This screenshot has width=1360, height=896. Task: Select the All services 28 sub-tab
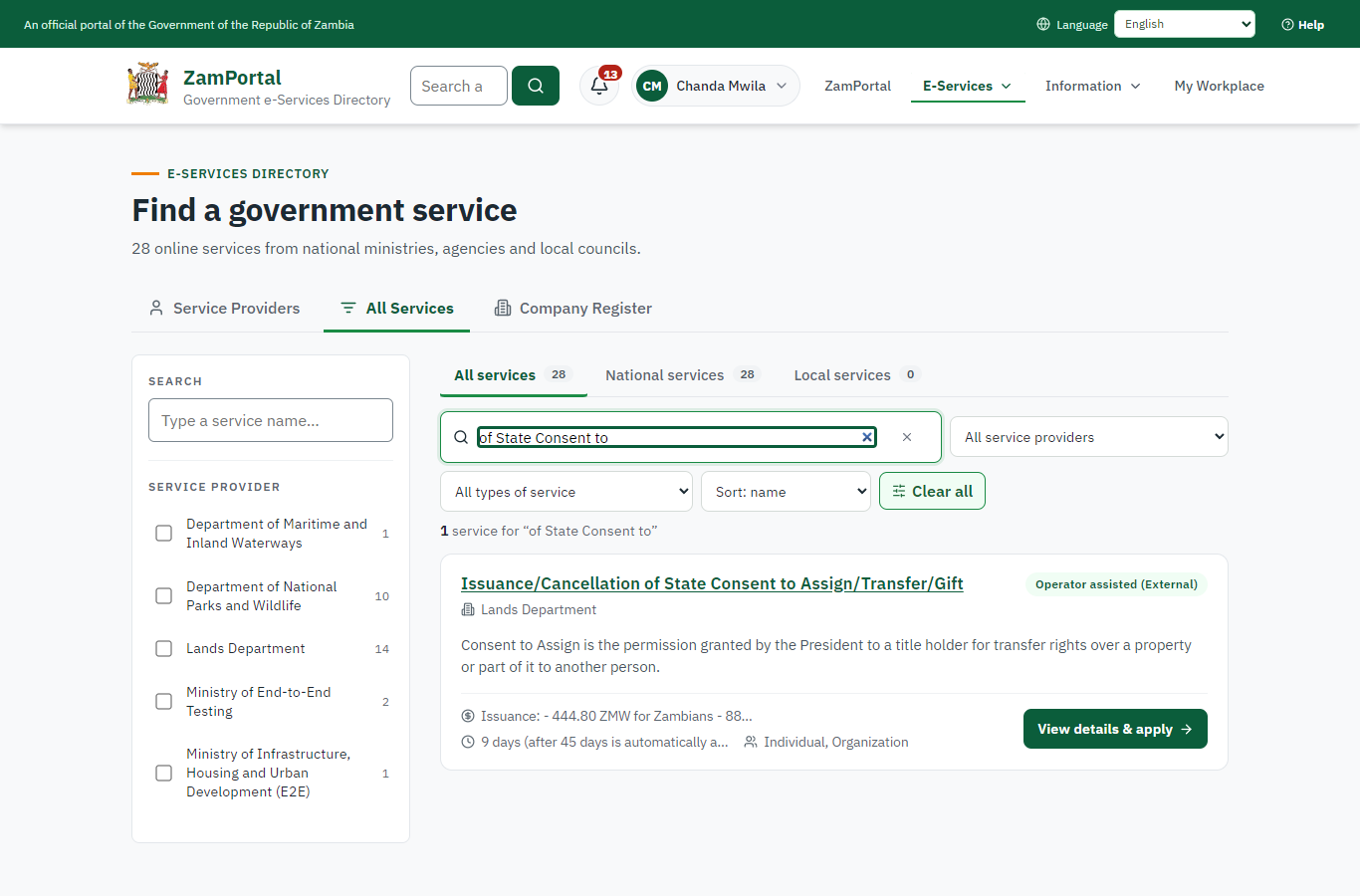tap(514, 375)
